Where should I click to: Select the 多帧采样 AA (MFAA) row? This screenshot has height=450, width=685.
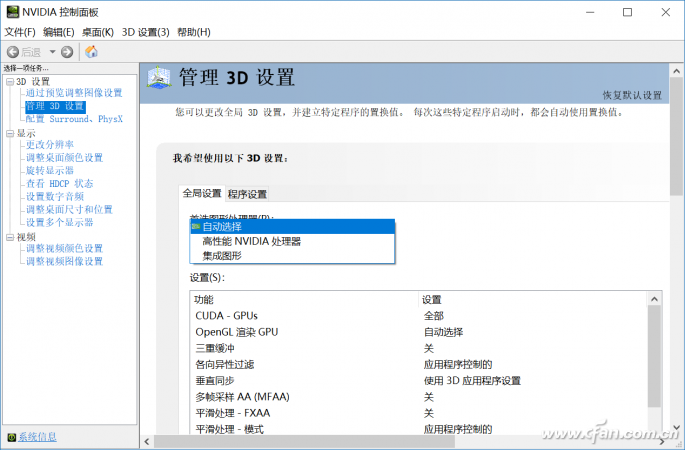419,397
